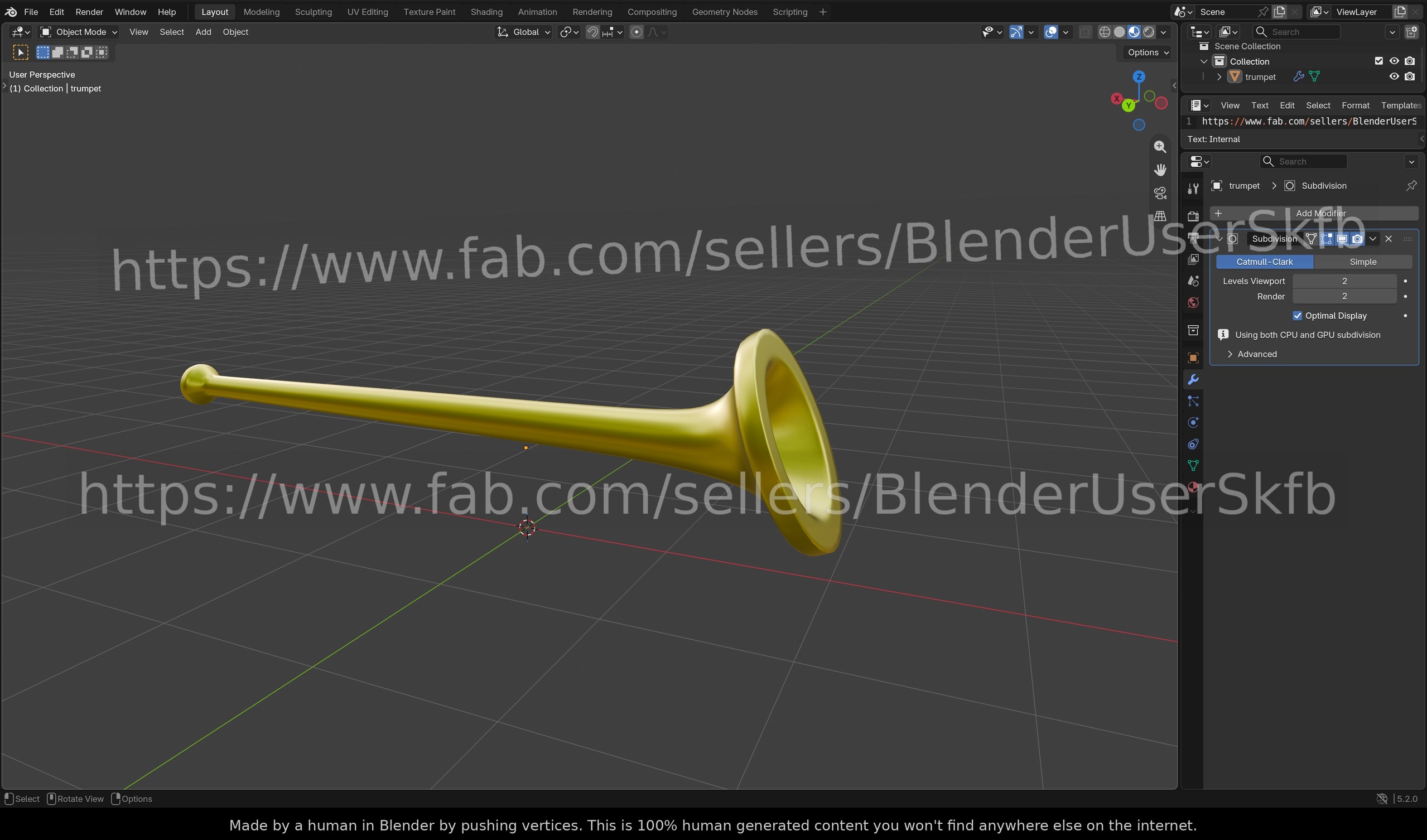Collapse the Subdivision modifier panel
This screenshot has width=1427, height=840.
coord(1219,239)
